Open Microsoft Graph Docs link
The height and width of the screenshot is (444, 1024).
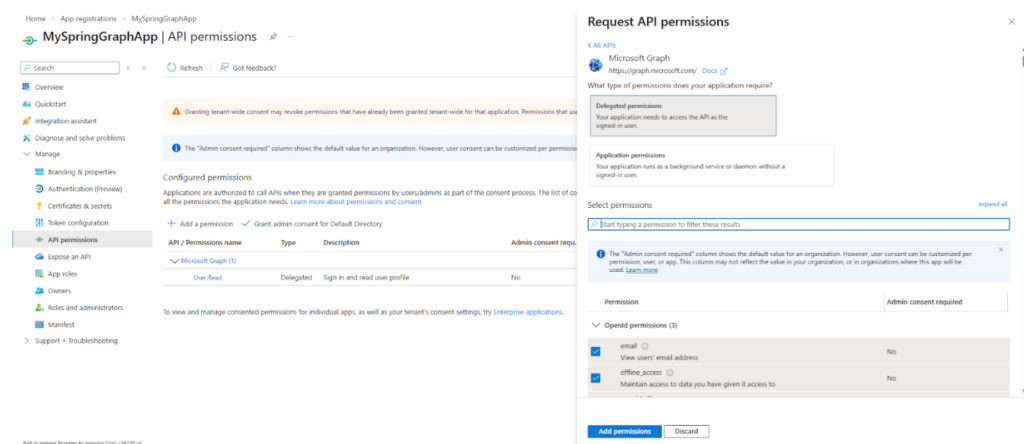714,71
